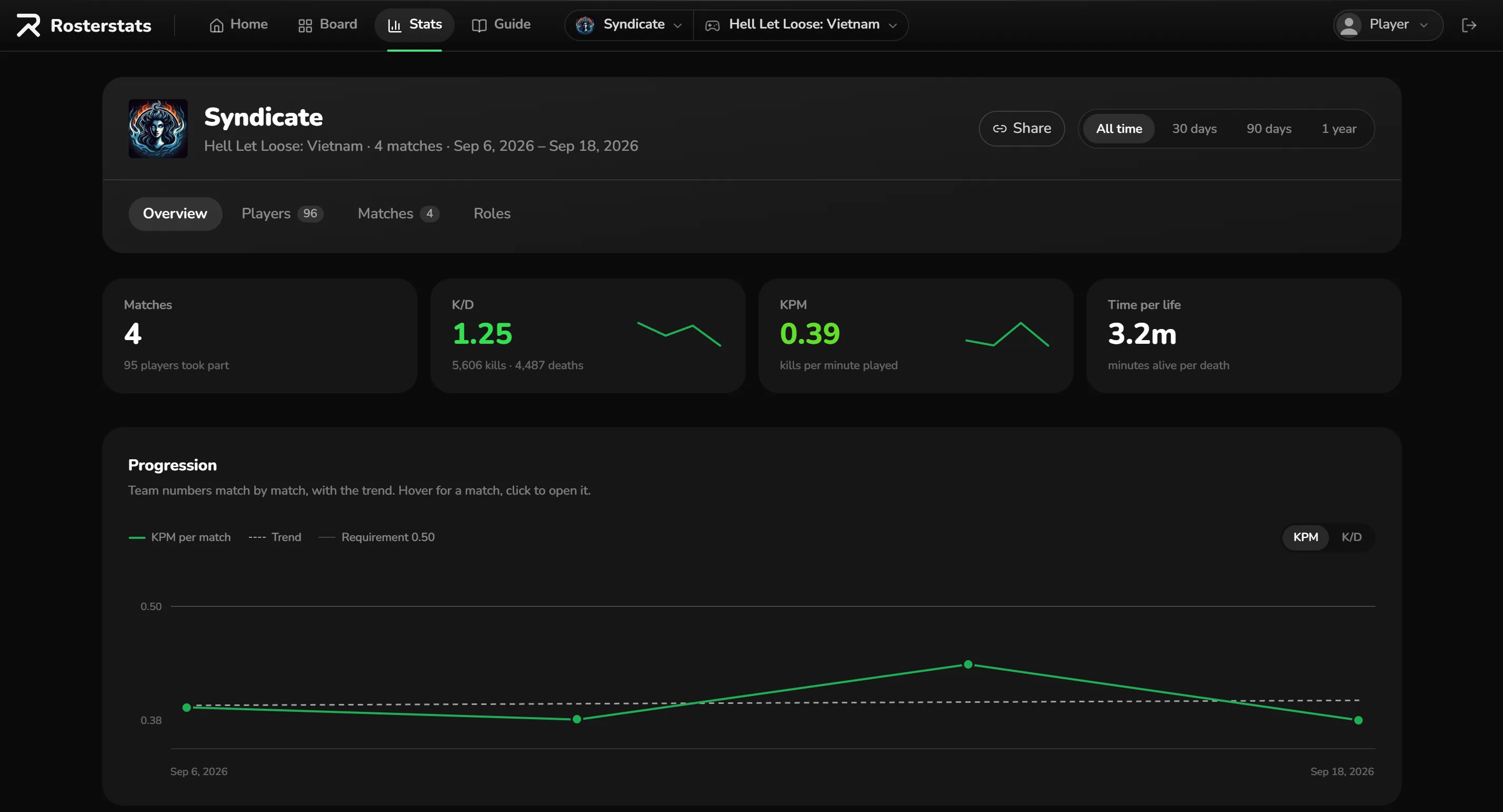Viewport: 1503px width, 812px height.
Task: Click the Syndicate team avatar image
Action: coord(158,128)
